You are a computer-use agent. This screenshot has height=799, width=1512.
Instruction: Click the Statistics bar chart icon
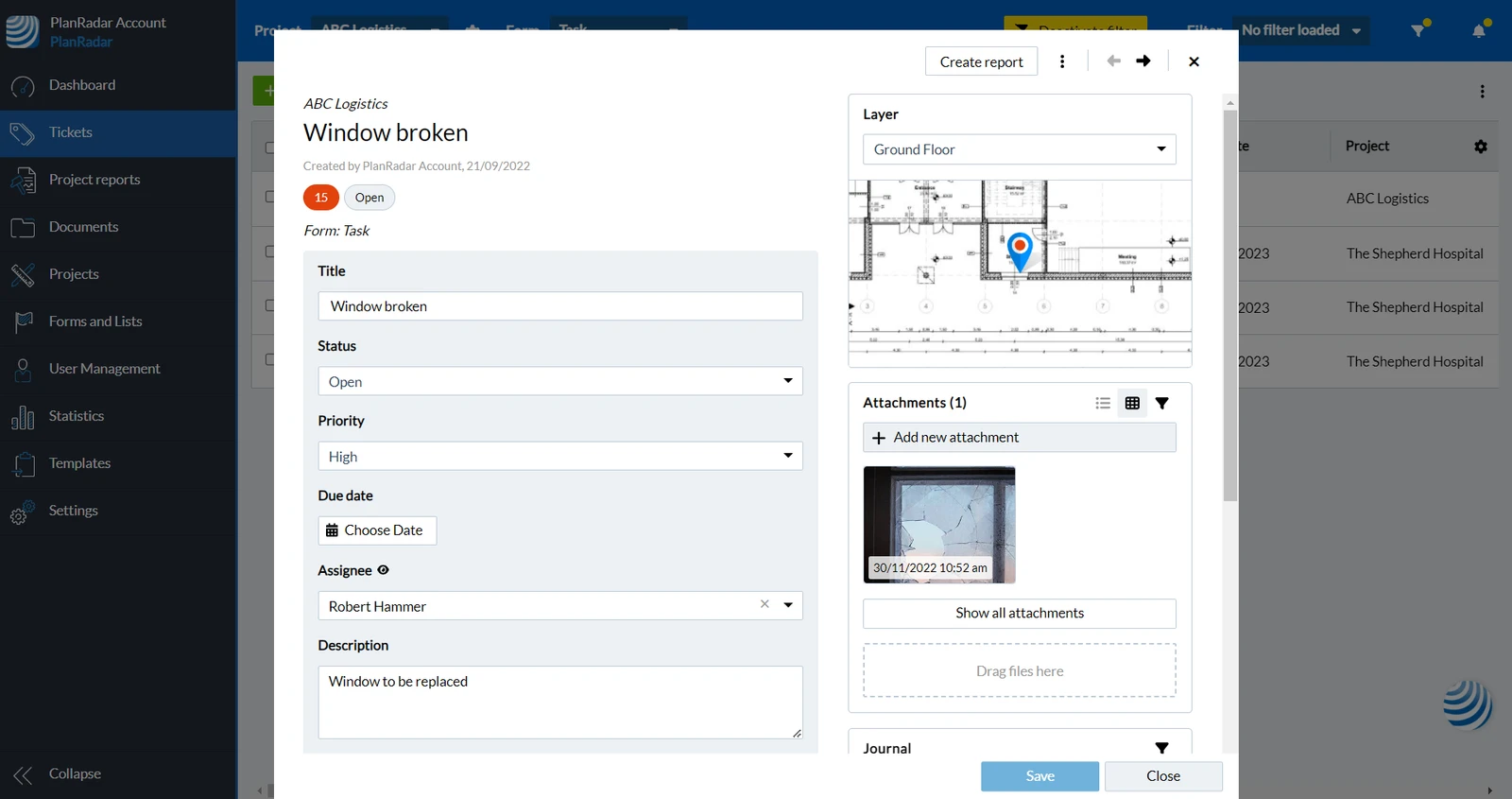pos(23,416)
